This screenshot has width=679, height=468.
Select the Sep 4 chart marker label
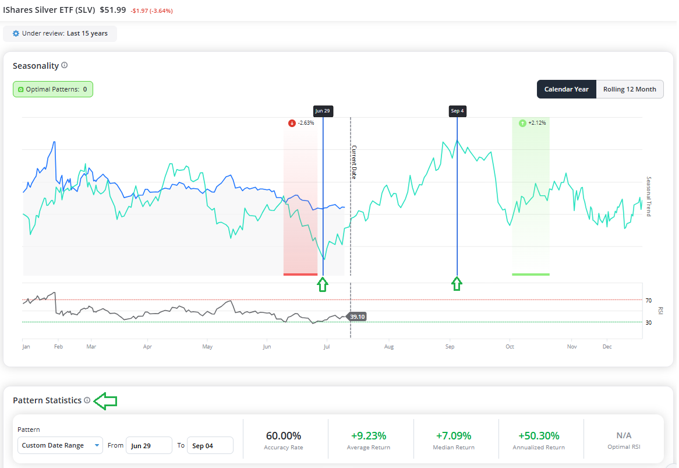[x=457, y=111]
